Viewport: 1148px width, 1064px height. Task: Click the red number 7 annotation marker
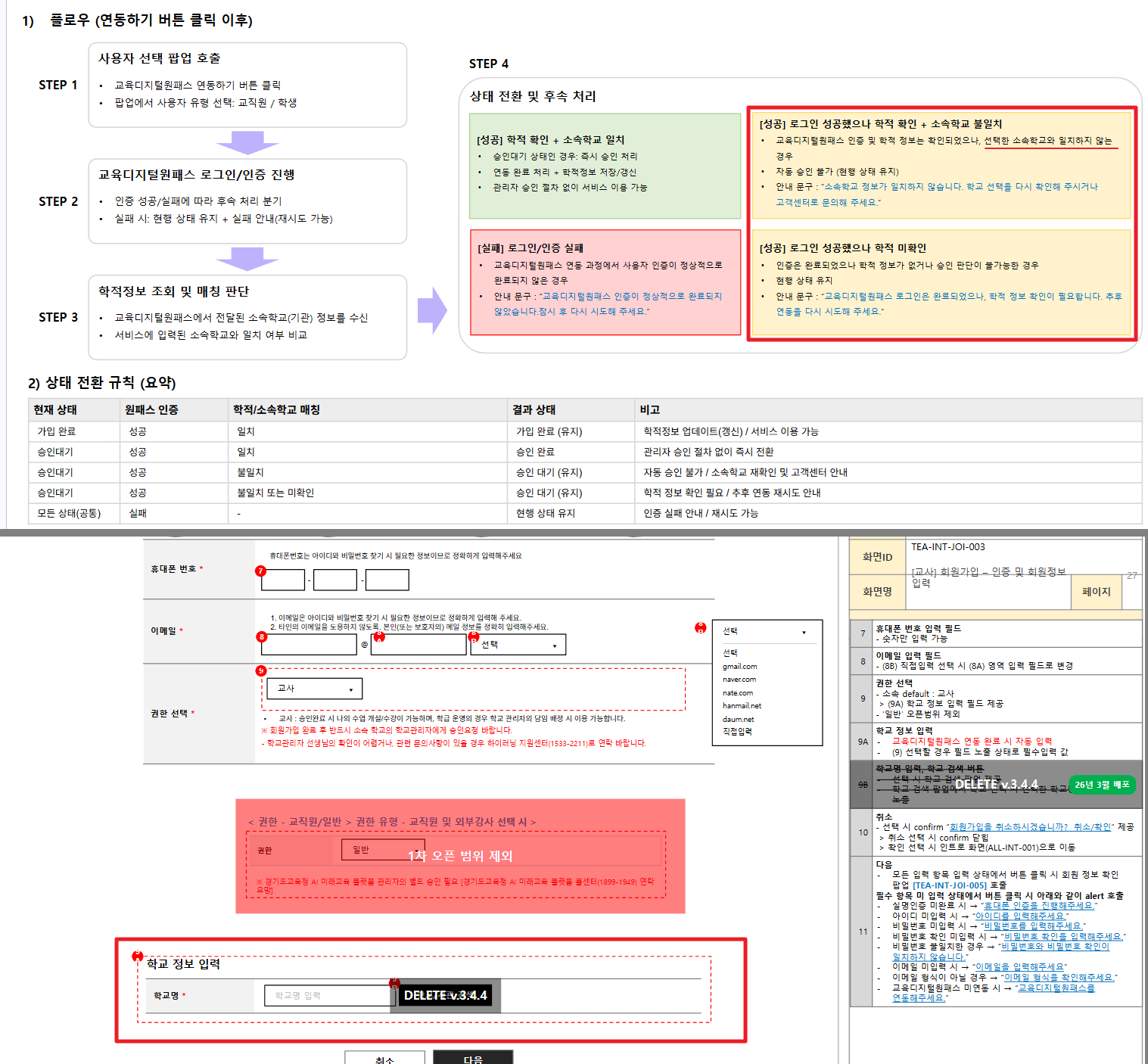coord(260,571)
